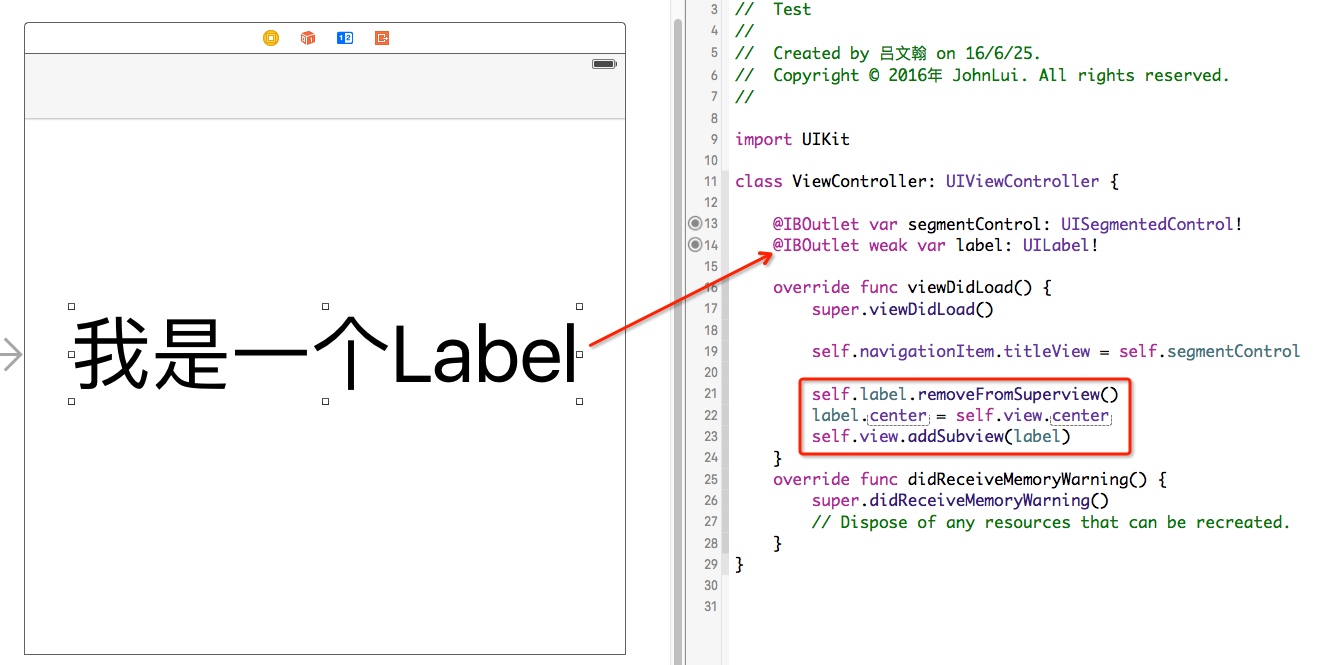Click the 'Dispose of any resources' comment
Image resolution: width=1323 pixels, height=665 pixels.
pyautogui.click(x=1051, y=522)
